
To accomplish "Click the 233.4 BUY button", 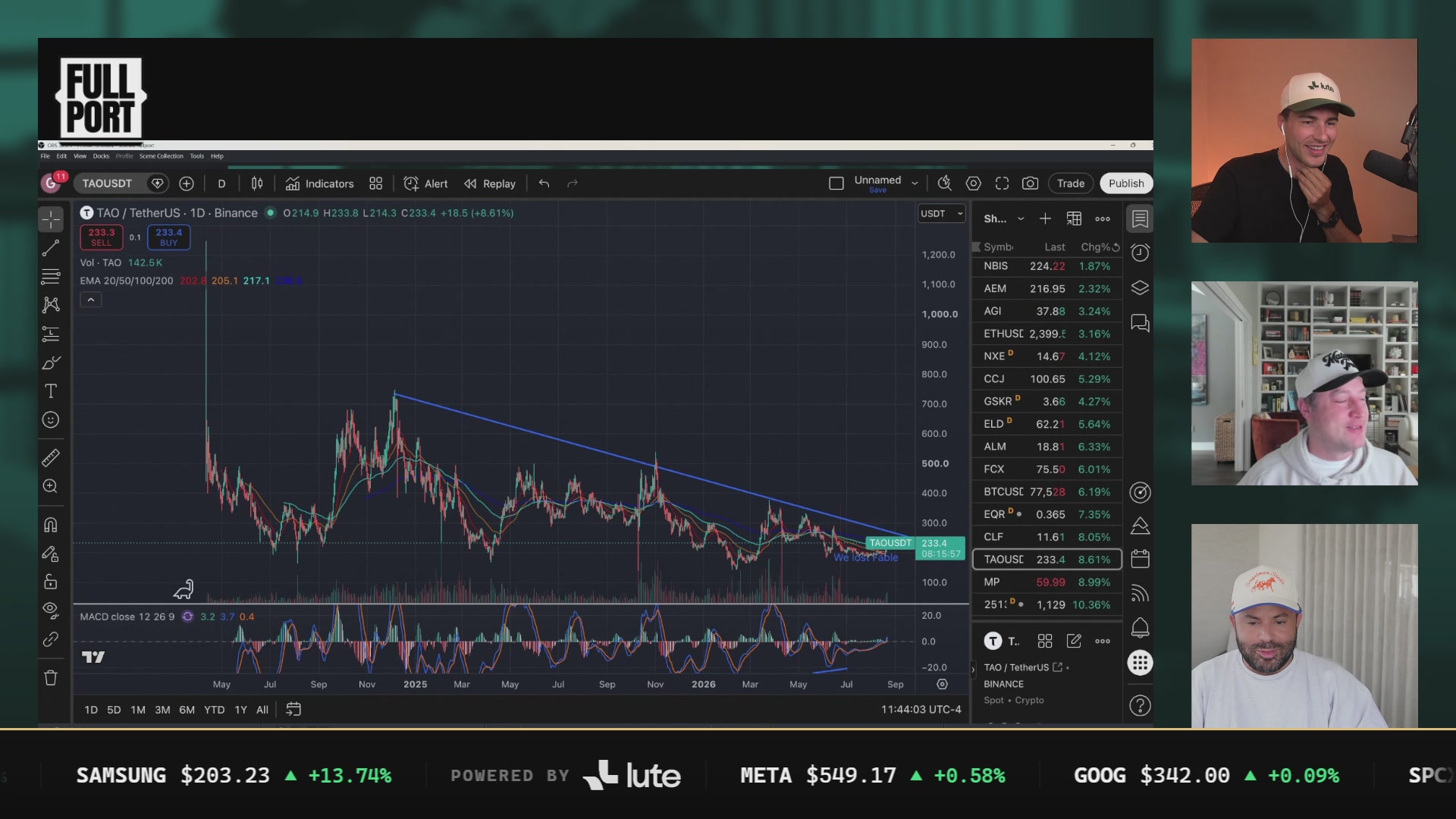I will pyautogui.click(x=168, y=237).
